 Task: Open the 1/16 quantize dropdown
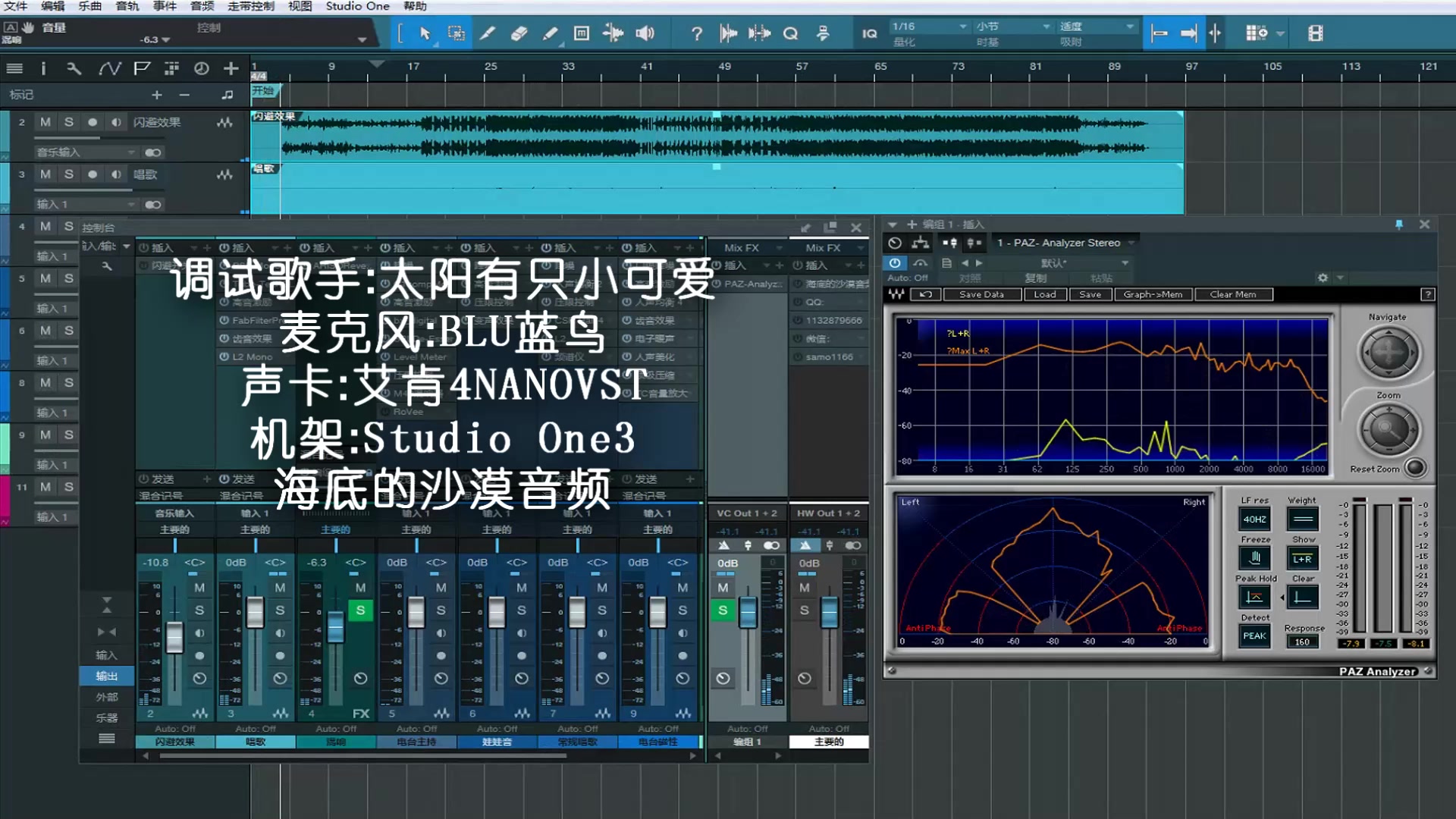(930, 27)
